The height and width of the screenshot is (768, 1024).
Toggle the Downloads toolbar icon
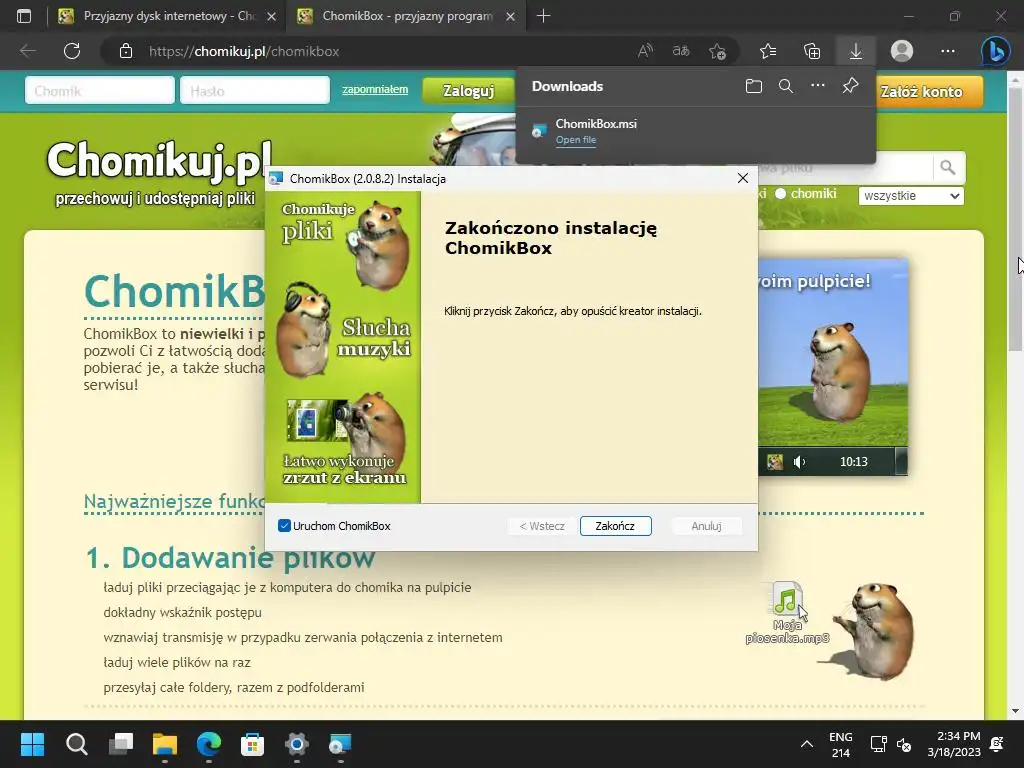coord(856,51)
